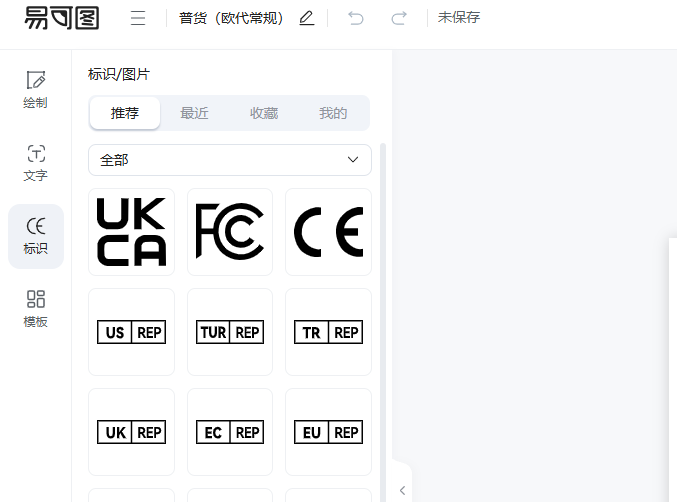This screenshot has width=677, height=502.
Task: Insert the CE mark
Action: [328, 232]
